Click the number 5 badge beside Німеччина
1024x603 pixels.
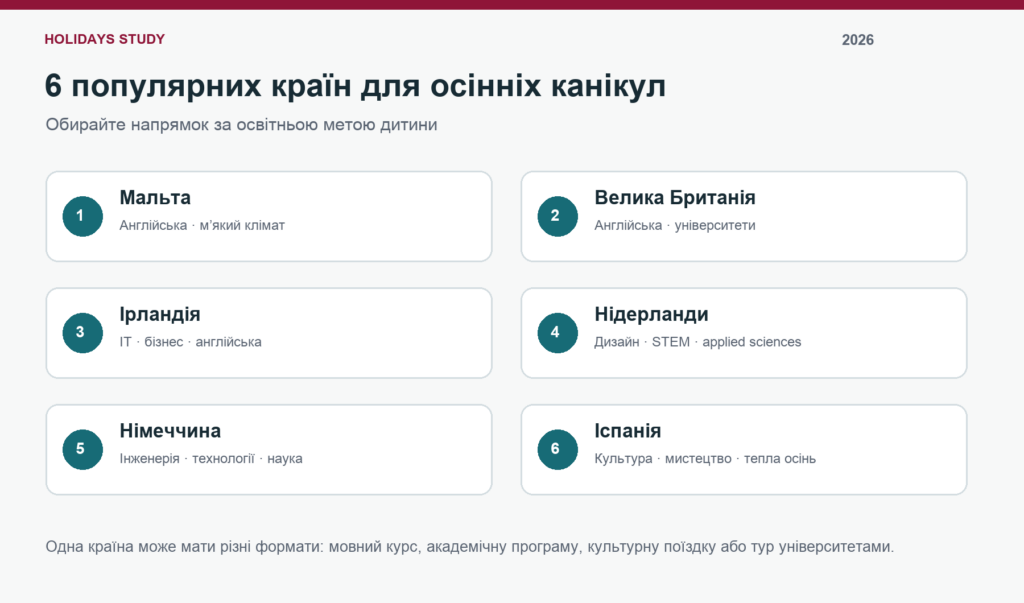tap(82, 449)
